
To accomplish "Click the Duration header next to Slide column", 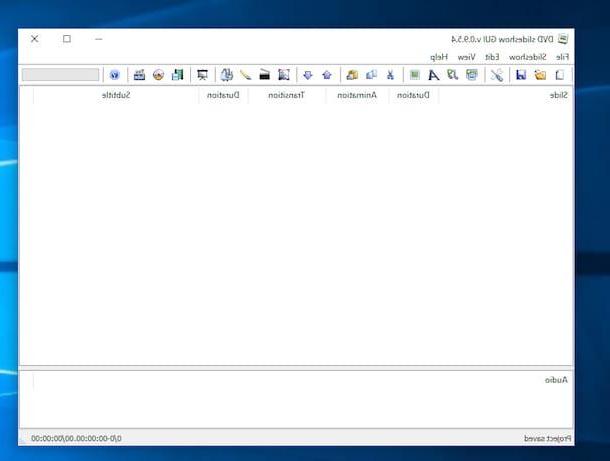I will click(x=414, y=95).
